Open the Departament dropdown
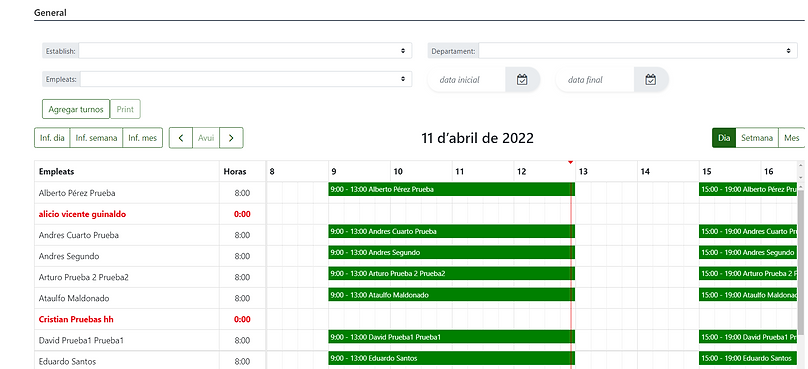The height and width of the screenshot is (369, 808). pyautogui.click(x=637, y=51)
